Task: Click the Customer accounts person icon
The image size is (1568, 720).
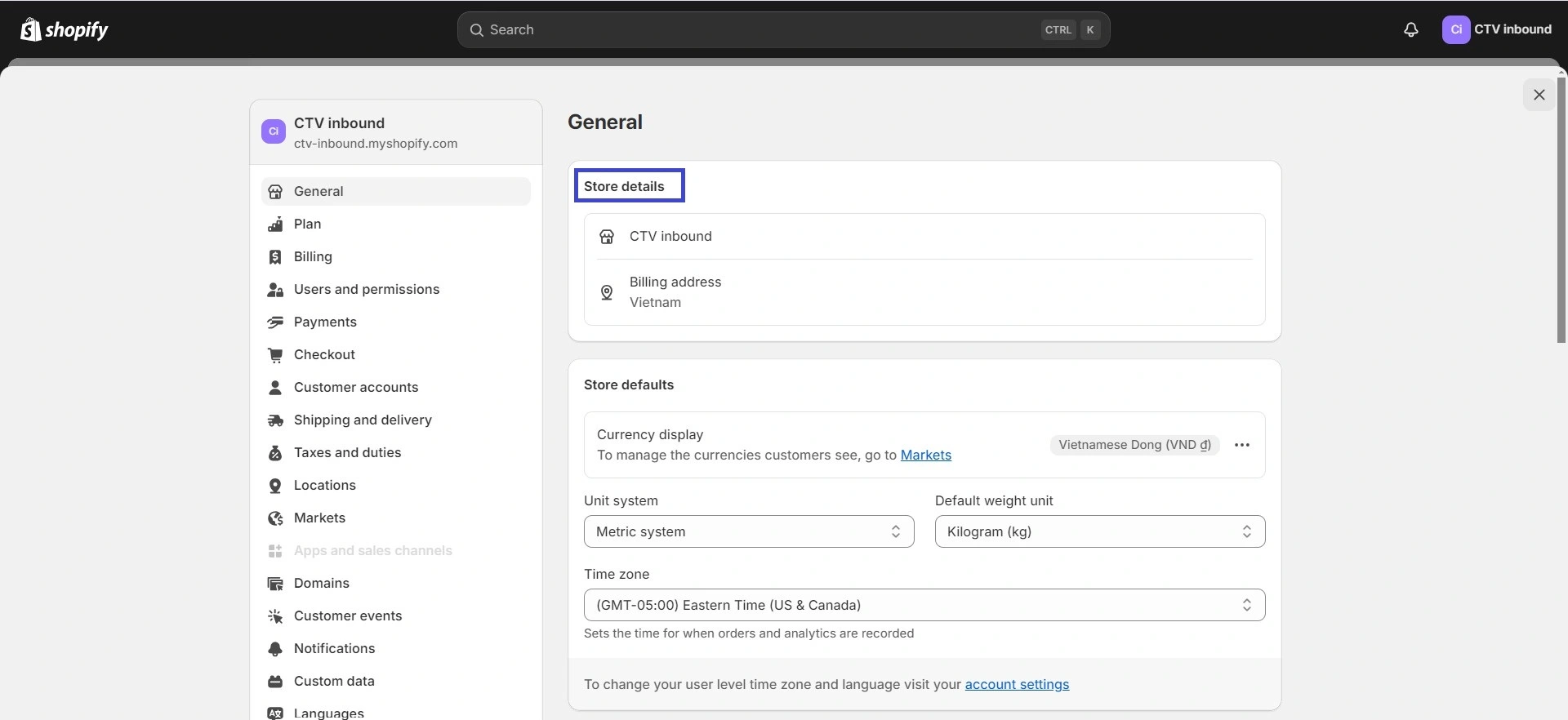Action: [x=275, y=387]
